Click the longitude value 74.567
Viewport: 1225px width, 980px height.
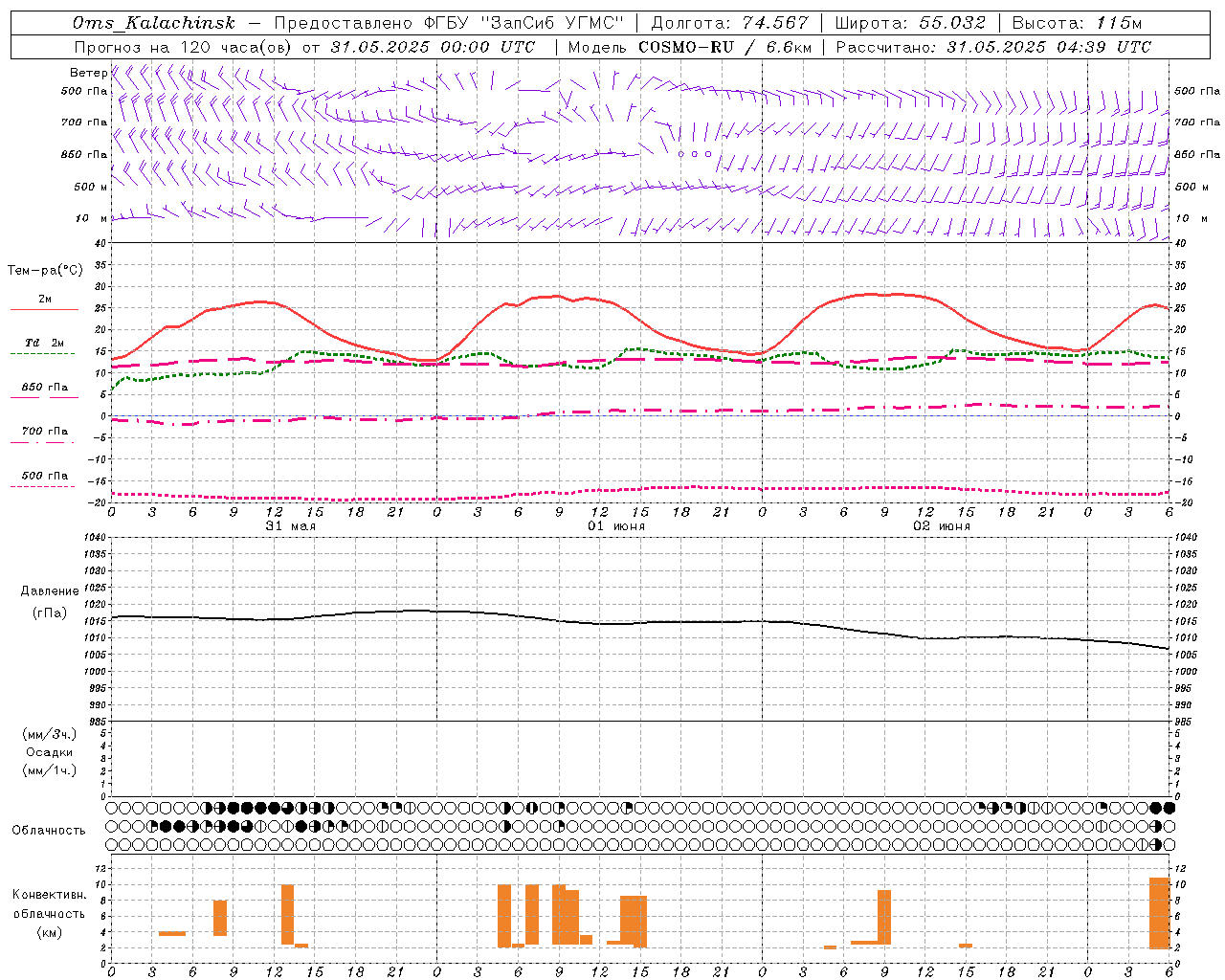coord(775,23)
